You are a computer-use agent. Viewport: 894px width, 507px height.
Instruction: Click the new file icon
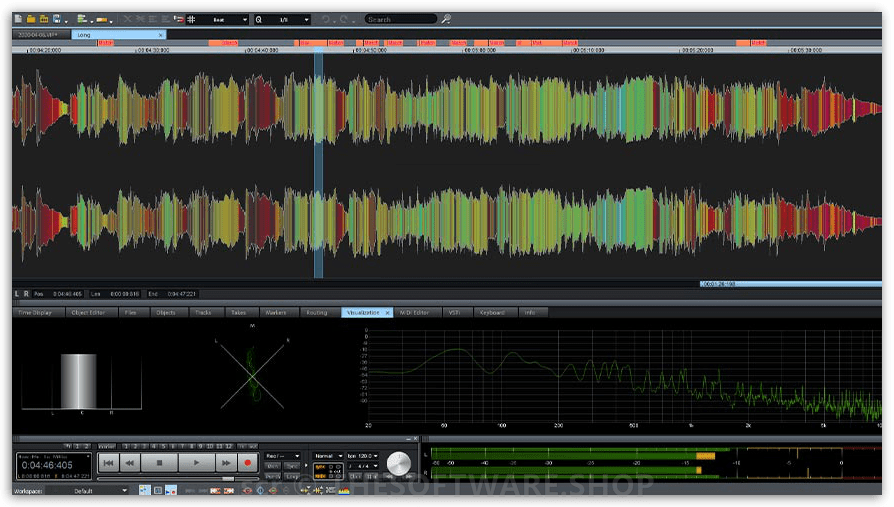pyautogui.click(x=18, y=19)
